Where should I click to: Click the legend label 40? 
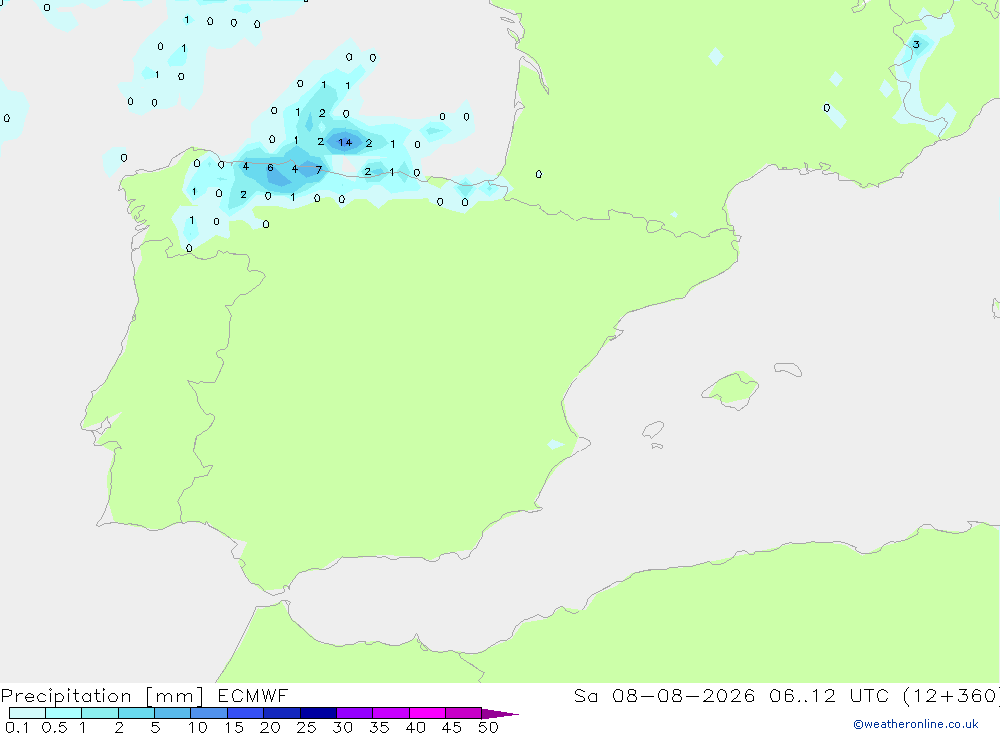(415, 727)
